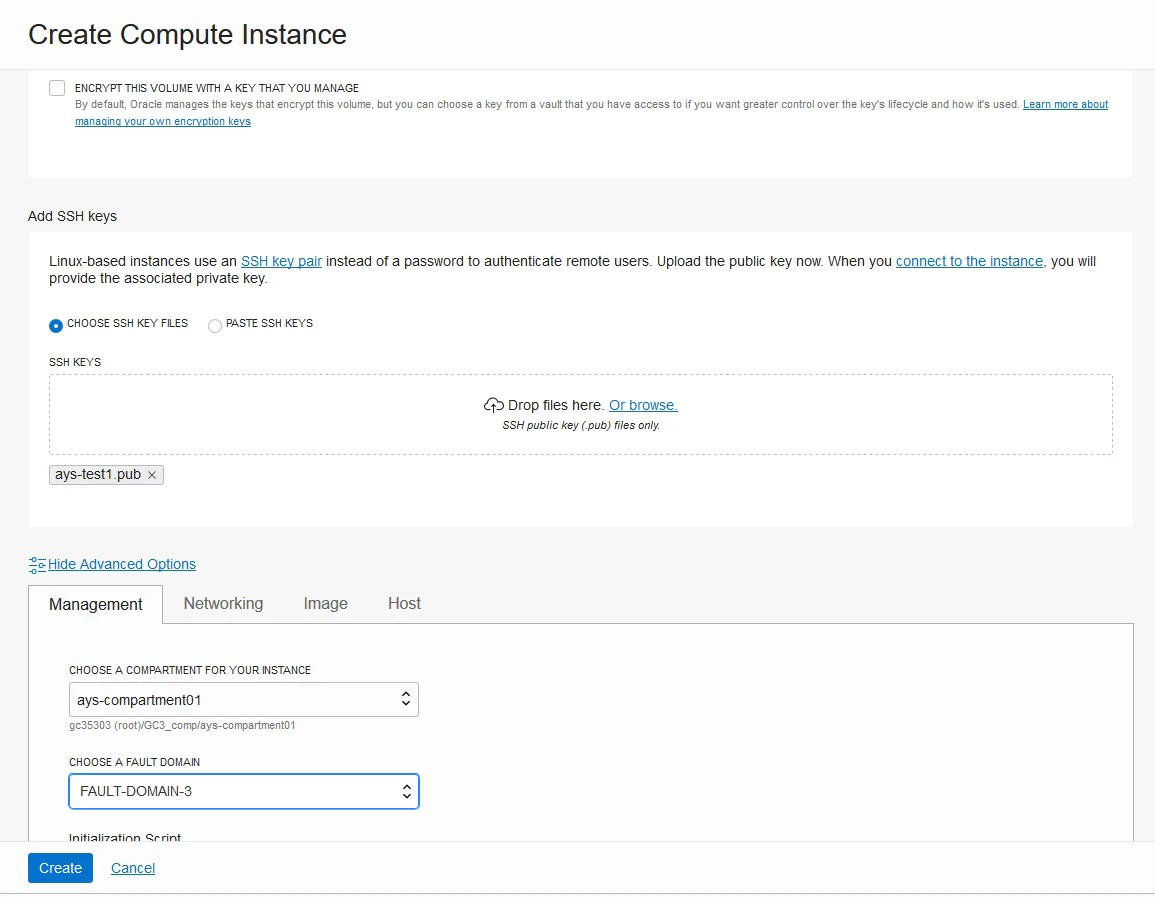Enable encrypting volume with your own key

57,88
